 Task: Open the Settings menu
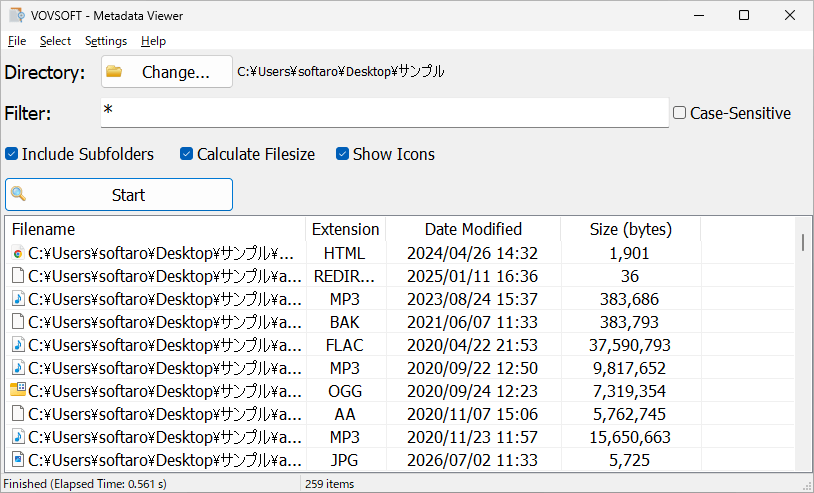tap(106, 41)
